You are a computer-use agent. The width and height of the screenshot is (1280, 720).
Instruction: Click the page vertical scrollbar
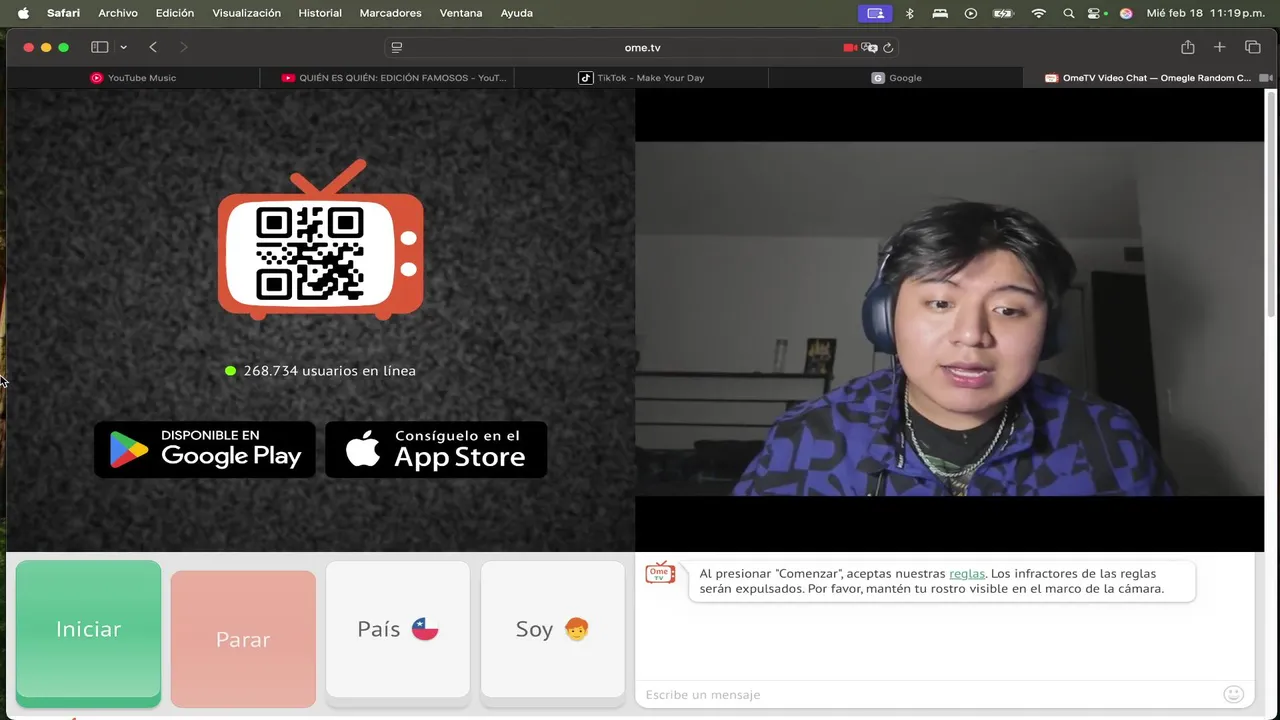(x=1271, y=205)
